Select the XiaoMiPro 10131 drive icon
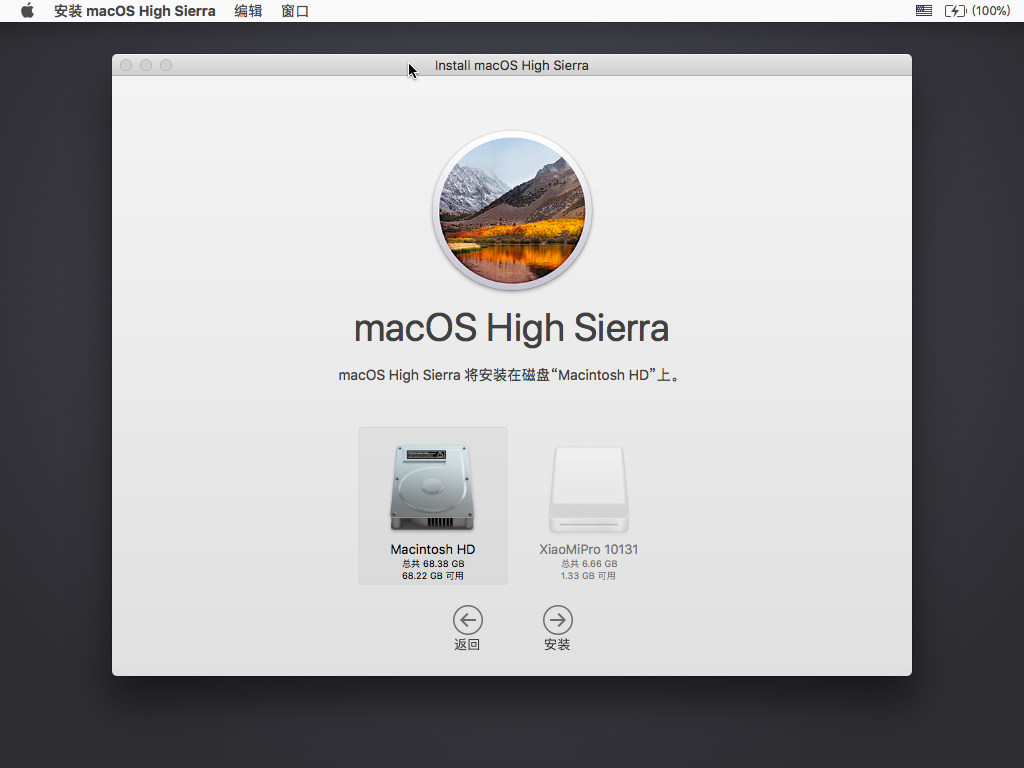Viewport: 1024px width, 768px height. pos(588,489)
